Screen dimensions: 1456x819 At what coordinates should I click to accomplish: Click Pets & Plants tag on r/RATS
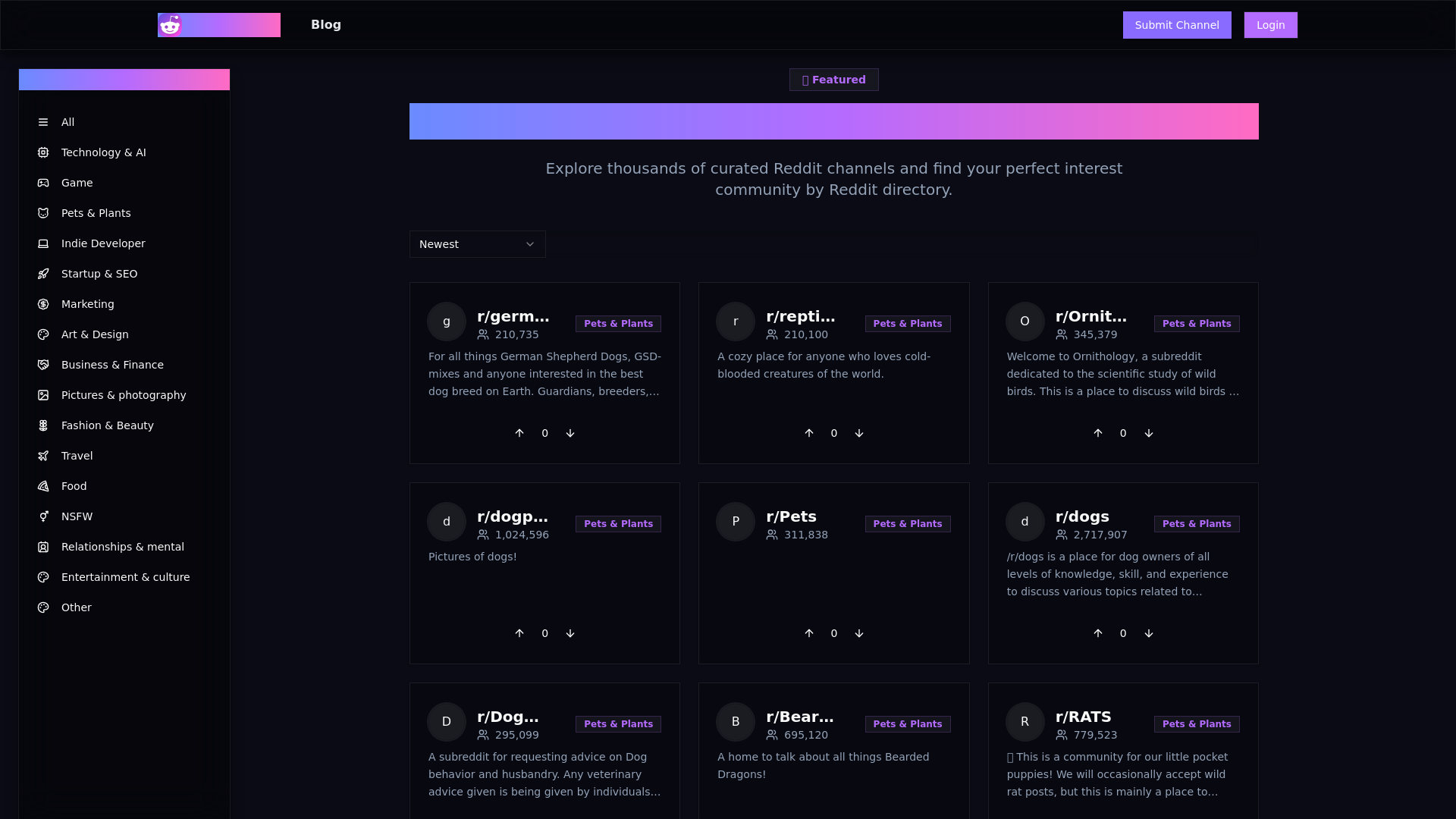(x=1197, y=724)
